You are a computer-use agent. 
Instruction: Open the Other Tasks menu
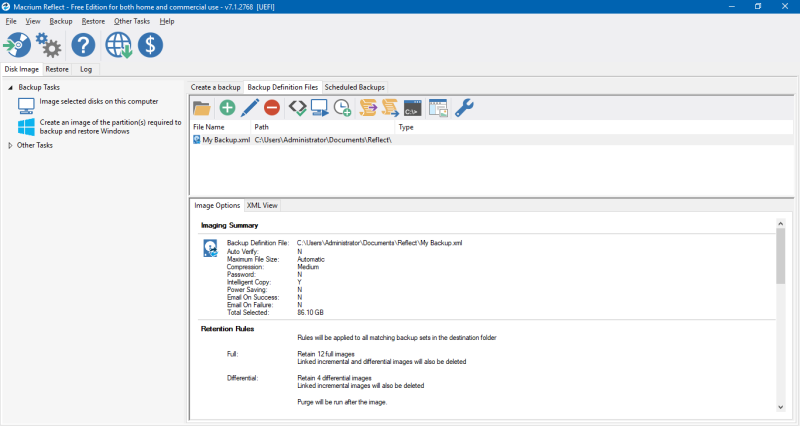[131, 21]
